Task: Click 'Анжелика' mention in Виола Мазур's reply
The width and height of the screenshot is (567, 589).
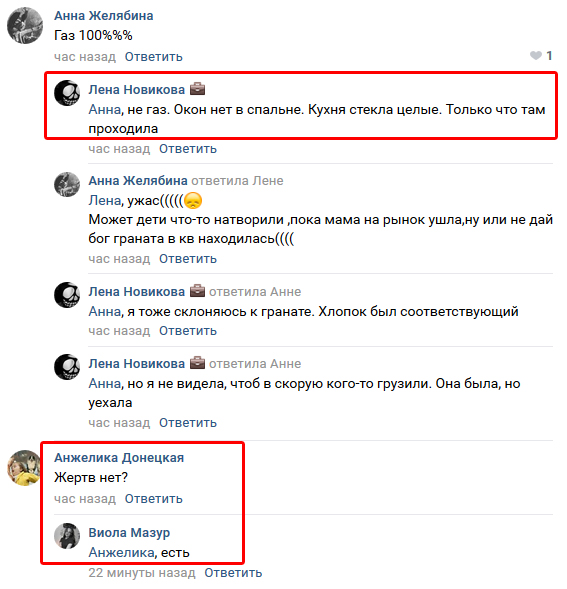Action: point(121,553)
